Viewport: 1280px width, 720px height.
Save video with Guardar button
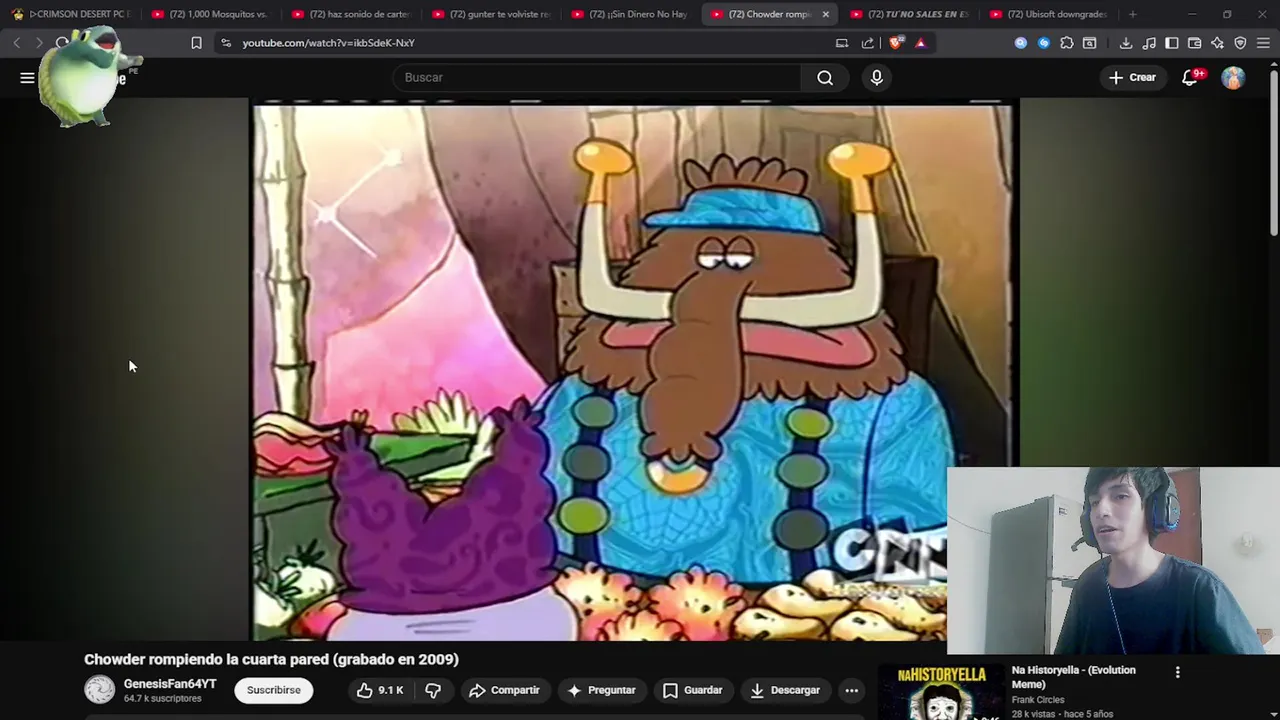[693, 690]
